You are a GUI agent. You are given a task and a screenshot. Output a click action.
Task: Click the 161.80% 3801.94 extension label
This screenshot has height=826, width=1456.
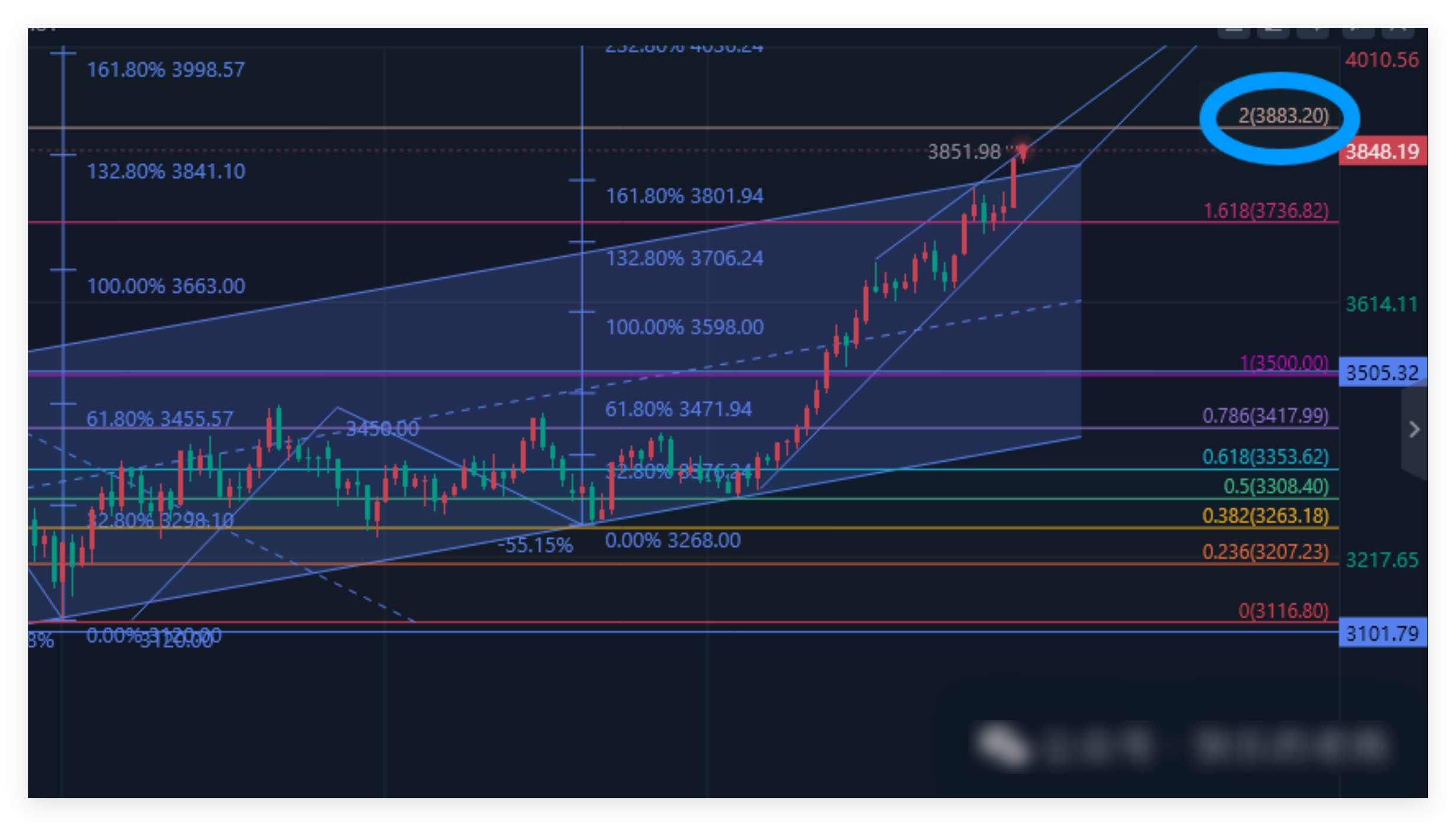(685, 196)
